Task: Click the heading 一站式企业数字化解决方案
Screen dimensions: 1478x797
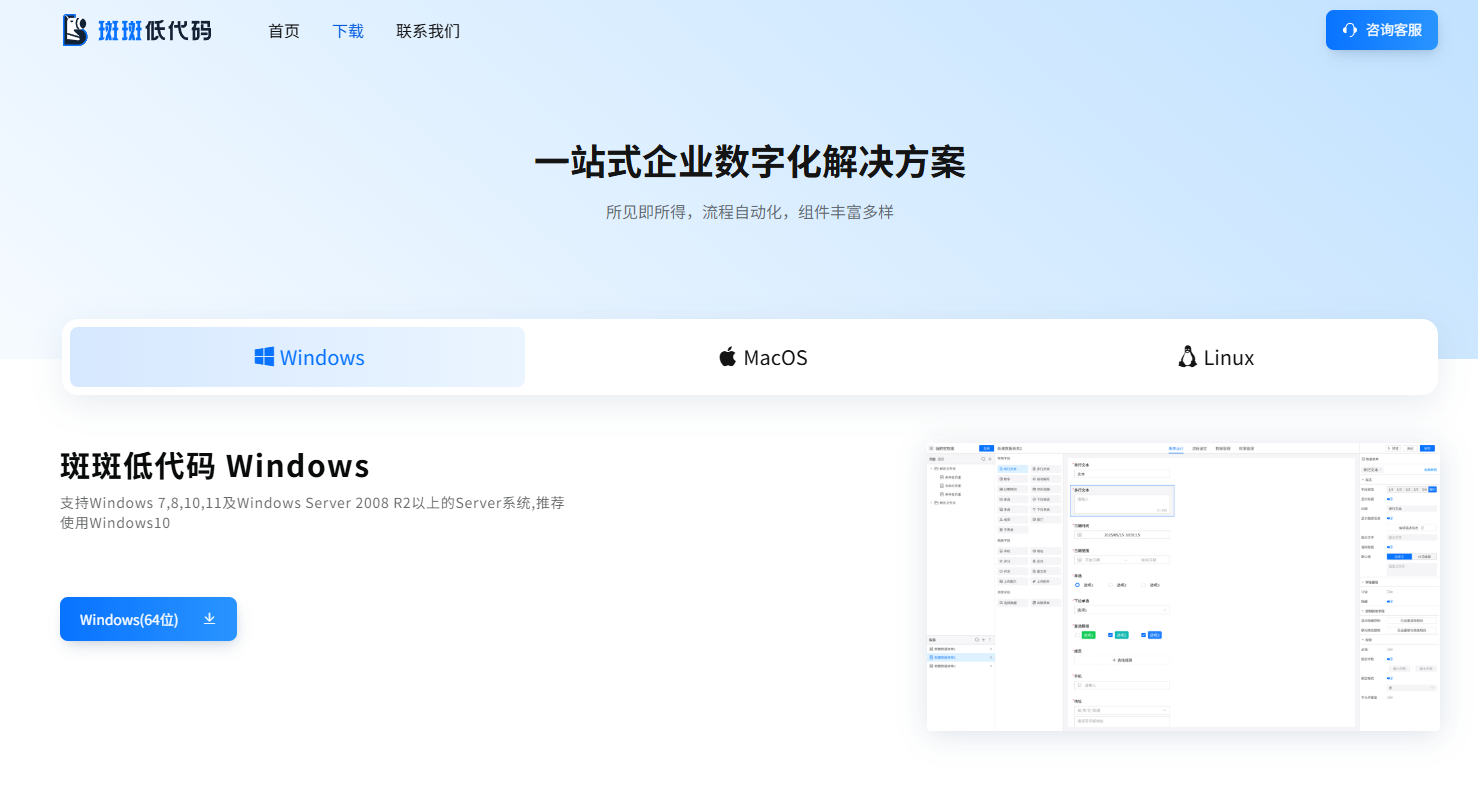Action: pos(750,162)
